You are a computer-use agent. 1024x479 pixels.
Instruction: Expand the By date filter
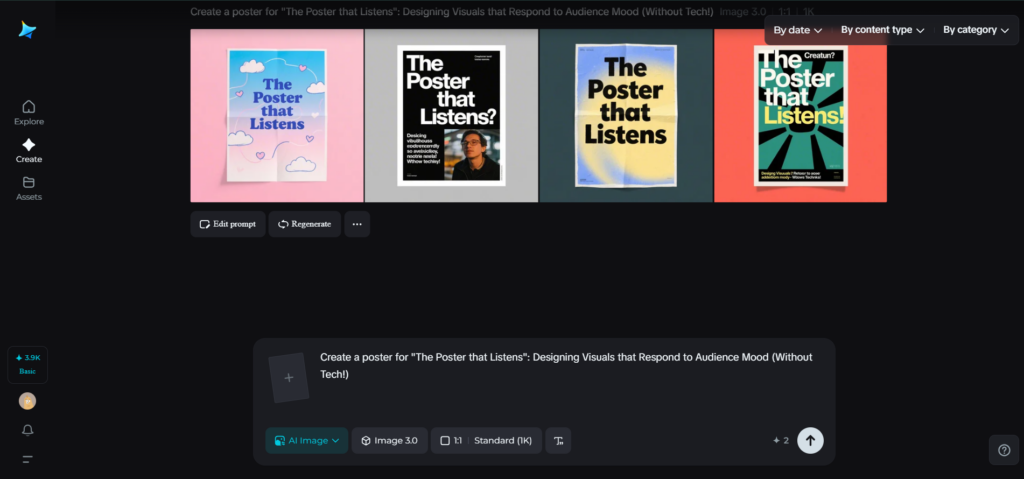(x=797, y=30)
